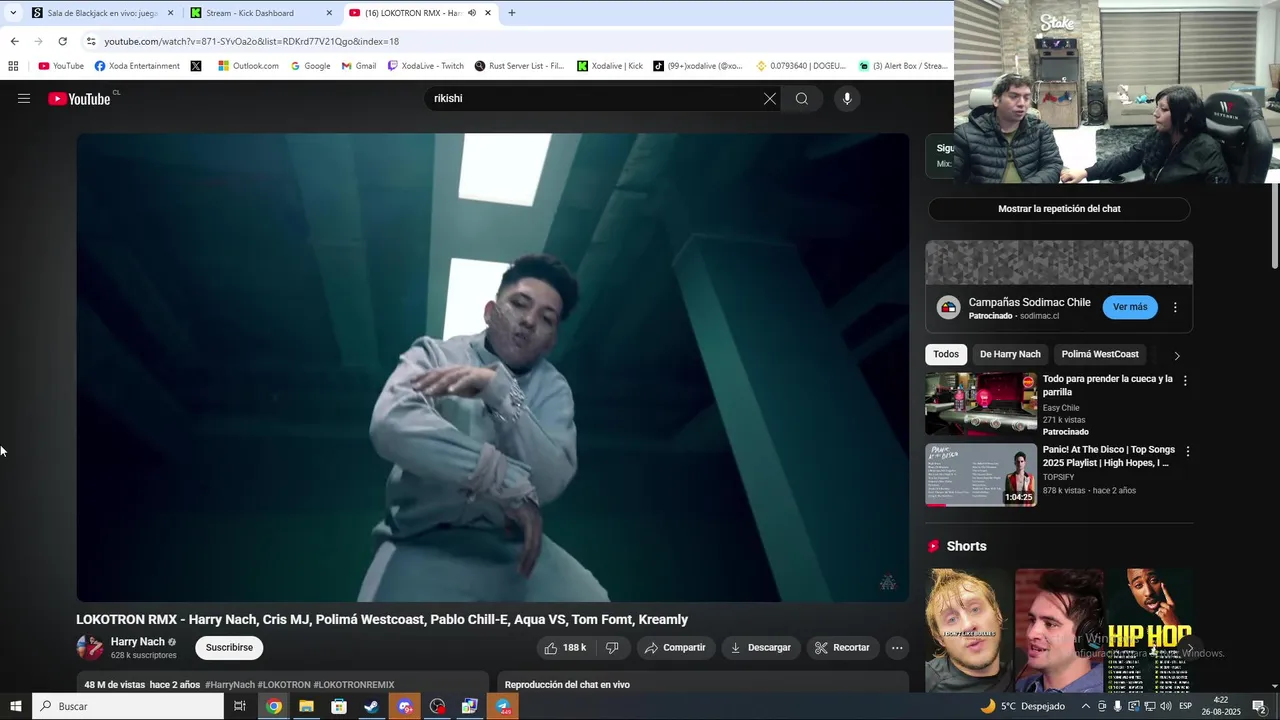Share the video with Compartir
The height and width of the screenshot is (720, 1280).
coord(675,648)
